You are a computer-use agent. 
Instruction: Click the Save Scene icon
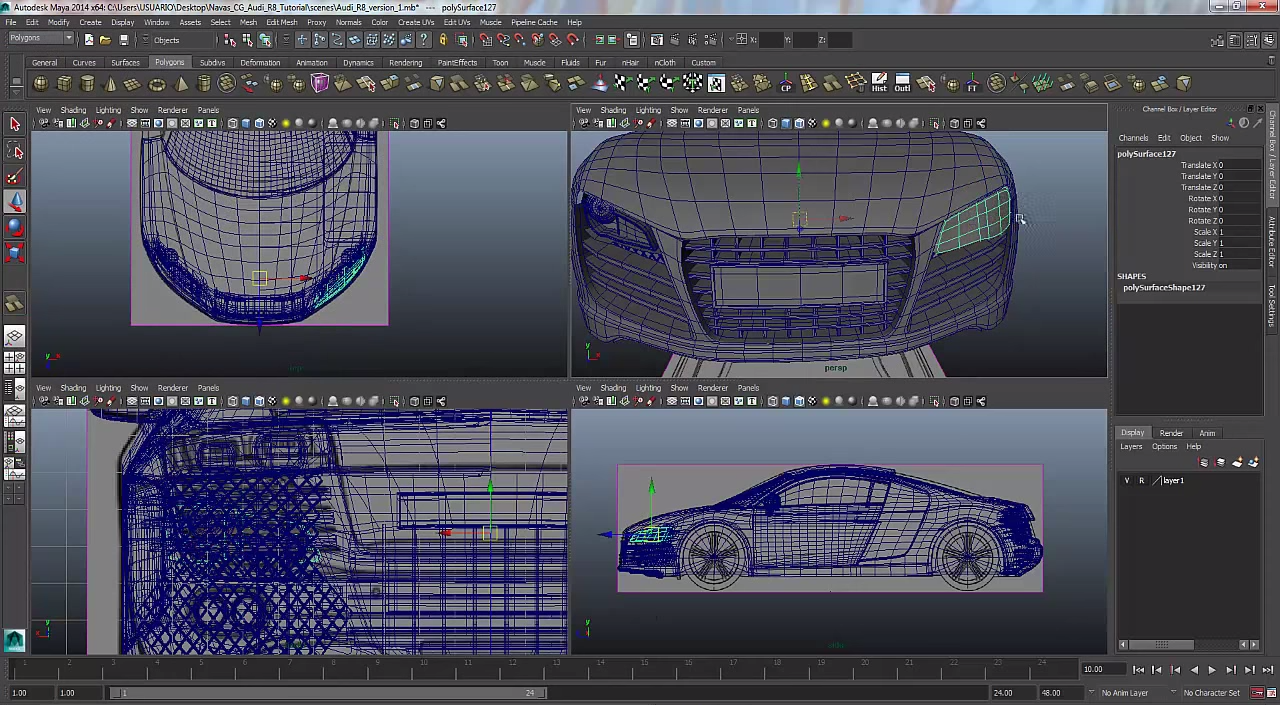tap(124, 40)
